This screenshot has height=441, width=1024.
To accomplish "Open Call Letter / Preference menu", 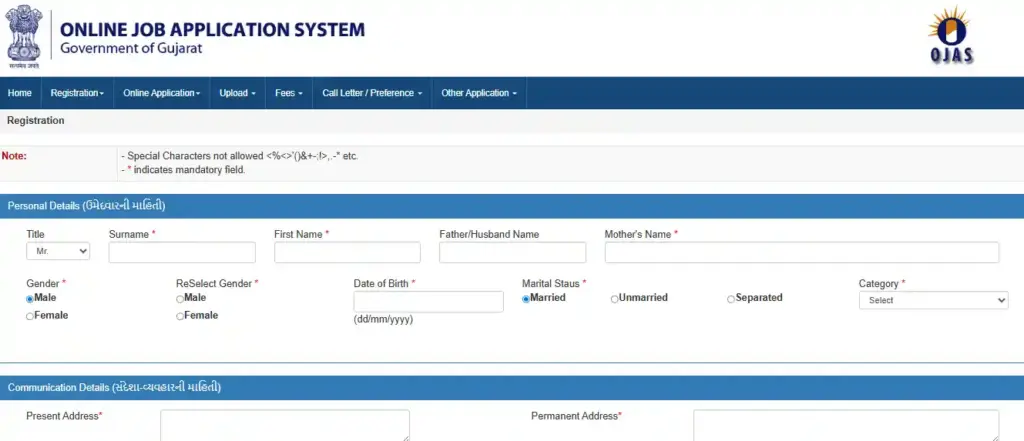I will click(371, 93).
